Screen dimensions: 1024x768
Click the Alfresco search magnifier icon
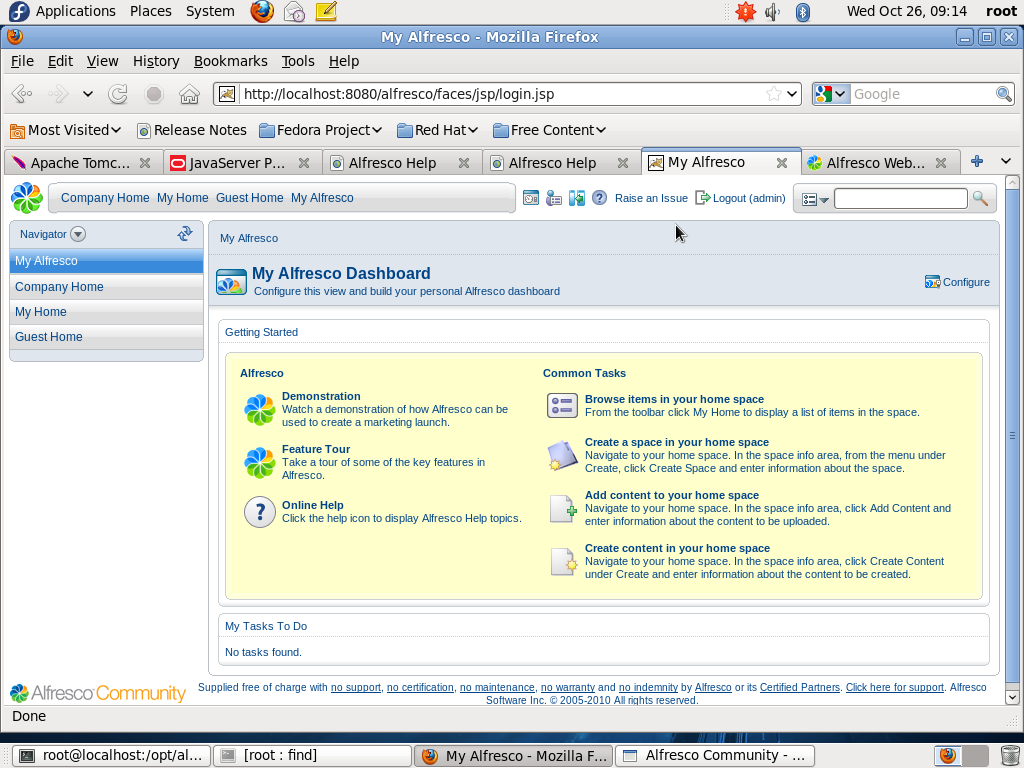pyautogui.click(x=980, y=198)
